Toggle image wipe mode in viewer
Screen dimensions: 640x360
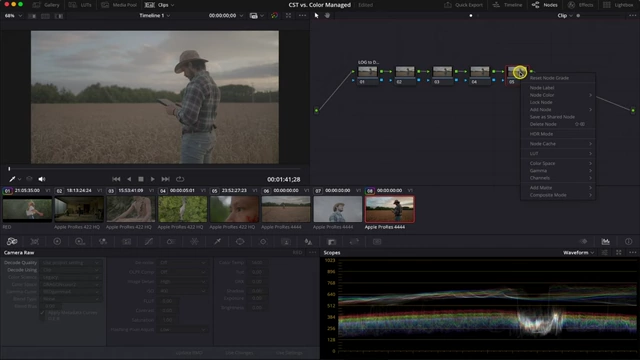coord(32,16)
